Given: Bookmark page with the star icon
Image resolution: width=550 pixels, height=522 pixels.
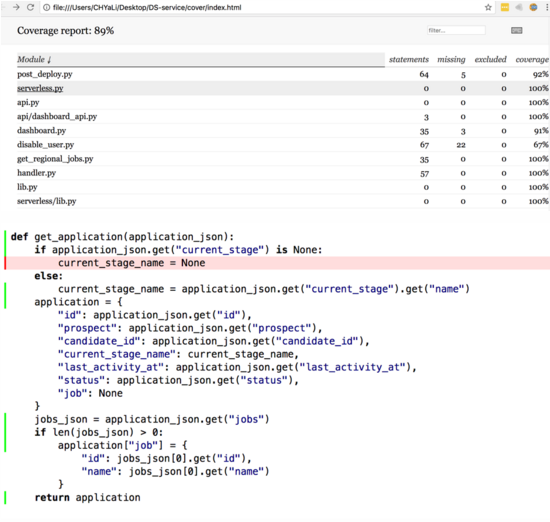Looking at the screenshot, I should (x=488, y=7).
